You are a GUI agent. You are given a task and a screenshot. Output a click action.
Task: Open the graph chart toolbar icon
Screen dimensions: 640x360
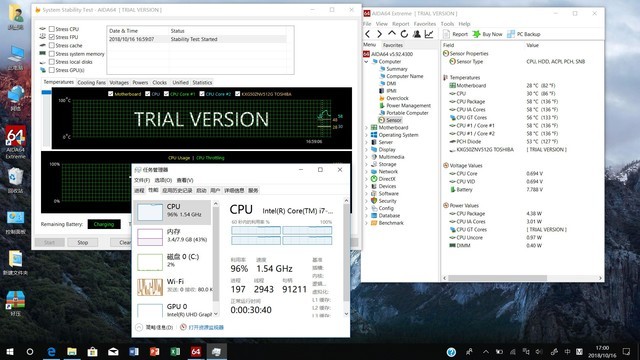[429, 34]
